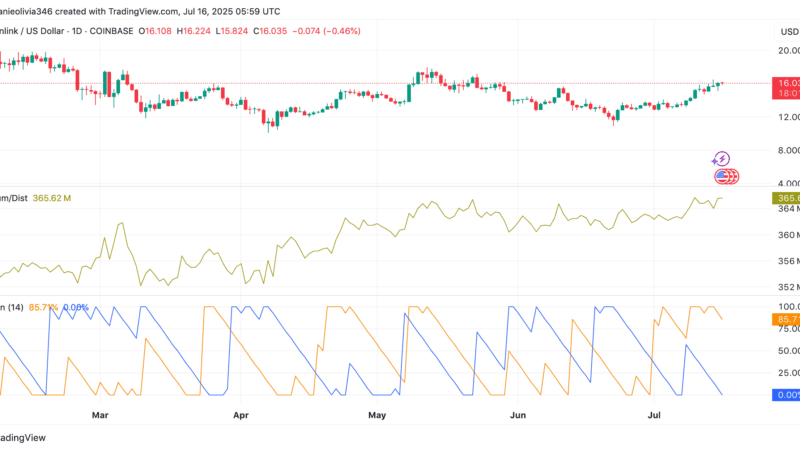Click the olive Accum/Dist axis value label

(x=786, y=198)
